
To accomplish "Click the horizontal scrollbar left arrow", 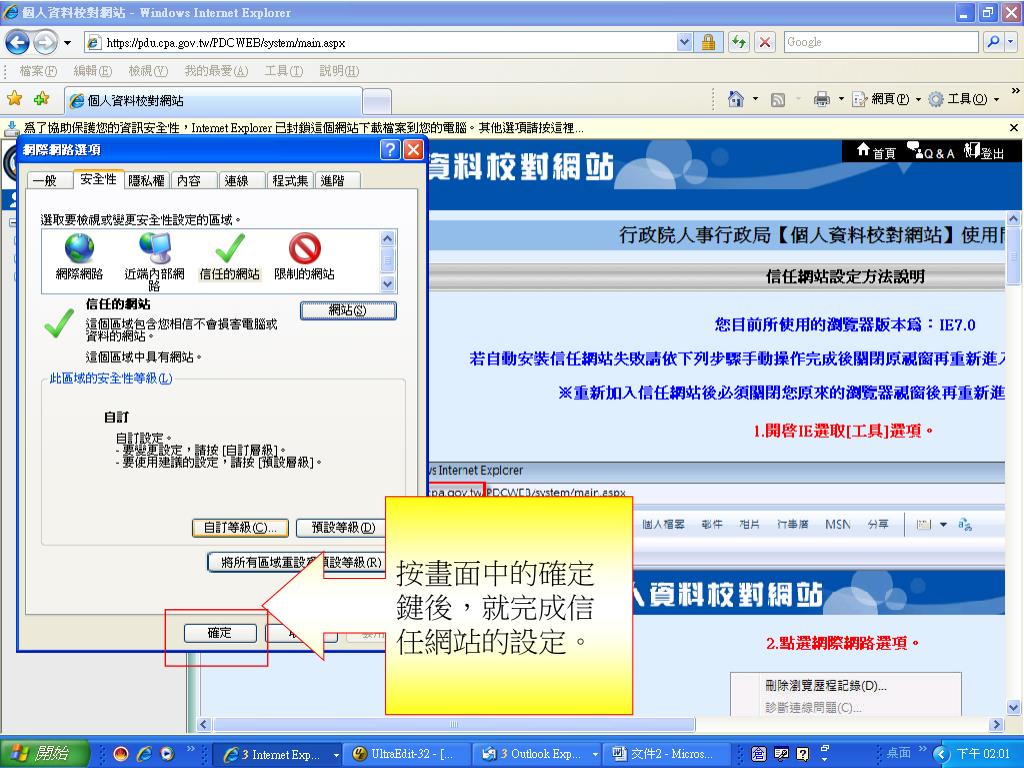I will point(204,724).
